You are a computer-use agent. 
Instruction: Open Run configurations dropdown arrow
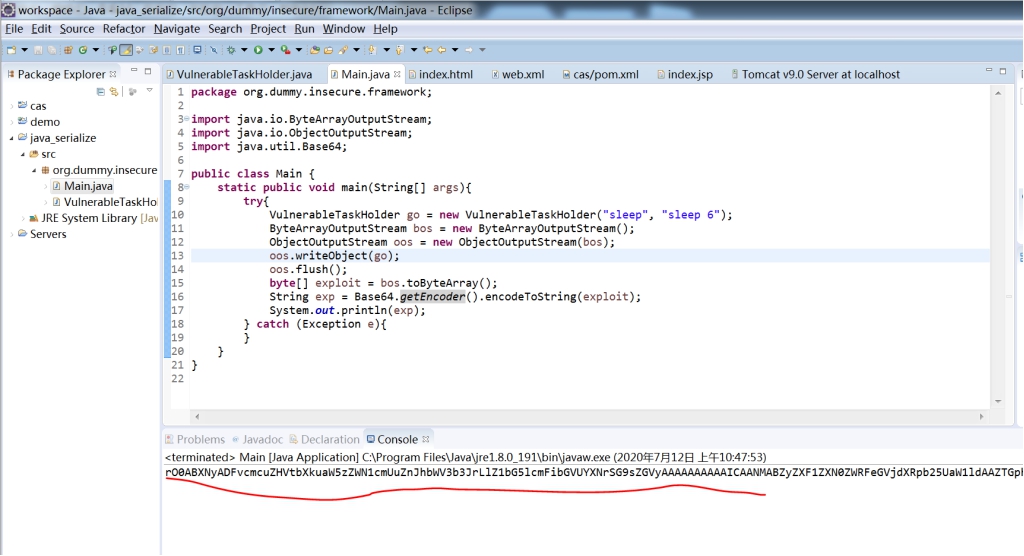point(271,50)
